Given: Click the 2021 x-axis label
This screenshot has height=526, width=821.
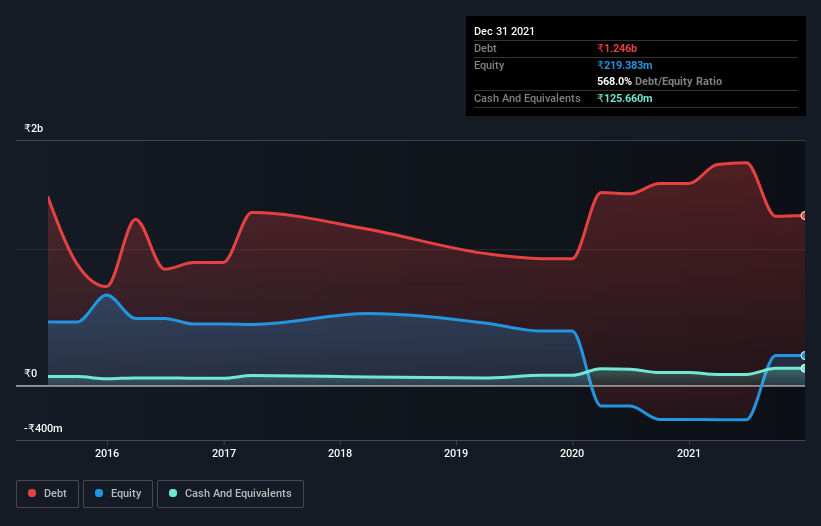Looking at the screenshot, I should [x=689, y=453].
